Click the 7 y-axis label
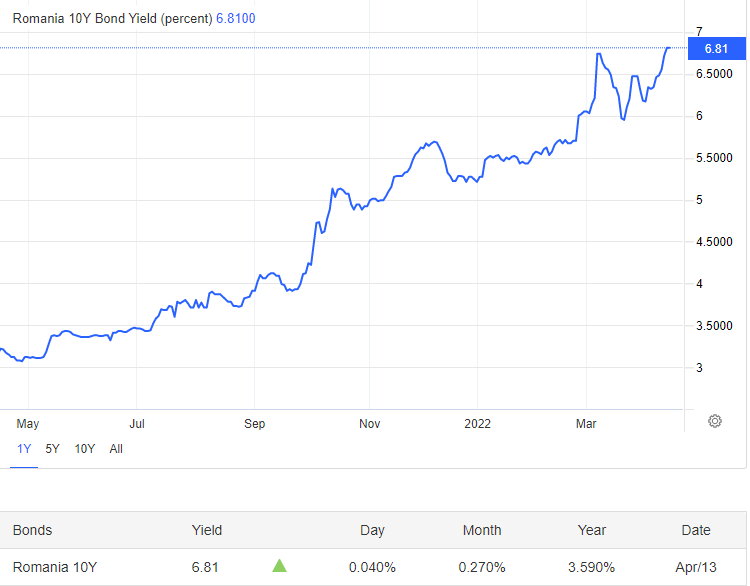 pyautogui.click(x=699, y=32)
